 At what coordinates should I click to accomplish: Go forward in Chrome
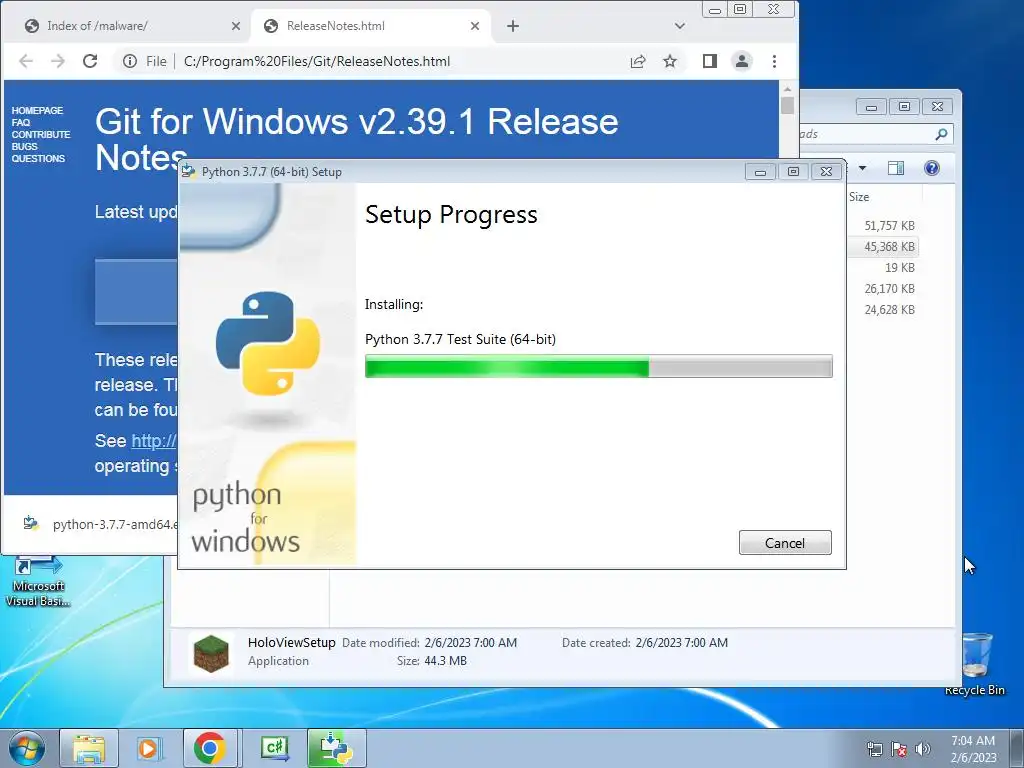58,61
